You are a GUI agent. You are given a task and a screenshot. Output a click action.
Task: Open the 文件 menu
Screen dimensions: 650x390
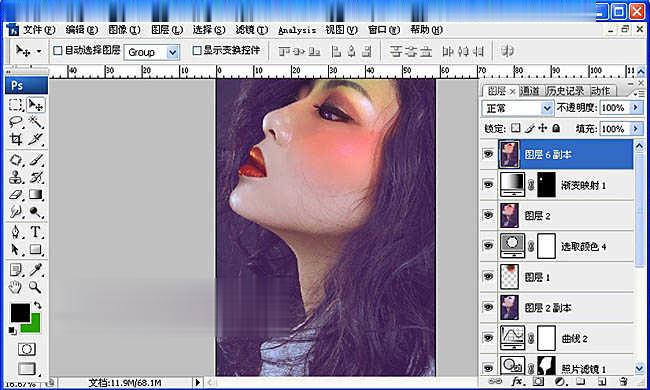[39, 30]
